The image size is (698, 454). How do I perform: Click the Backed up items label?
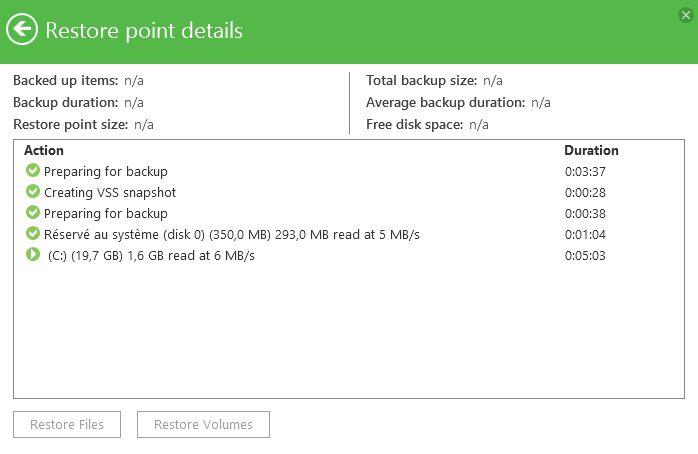66,81
